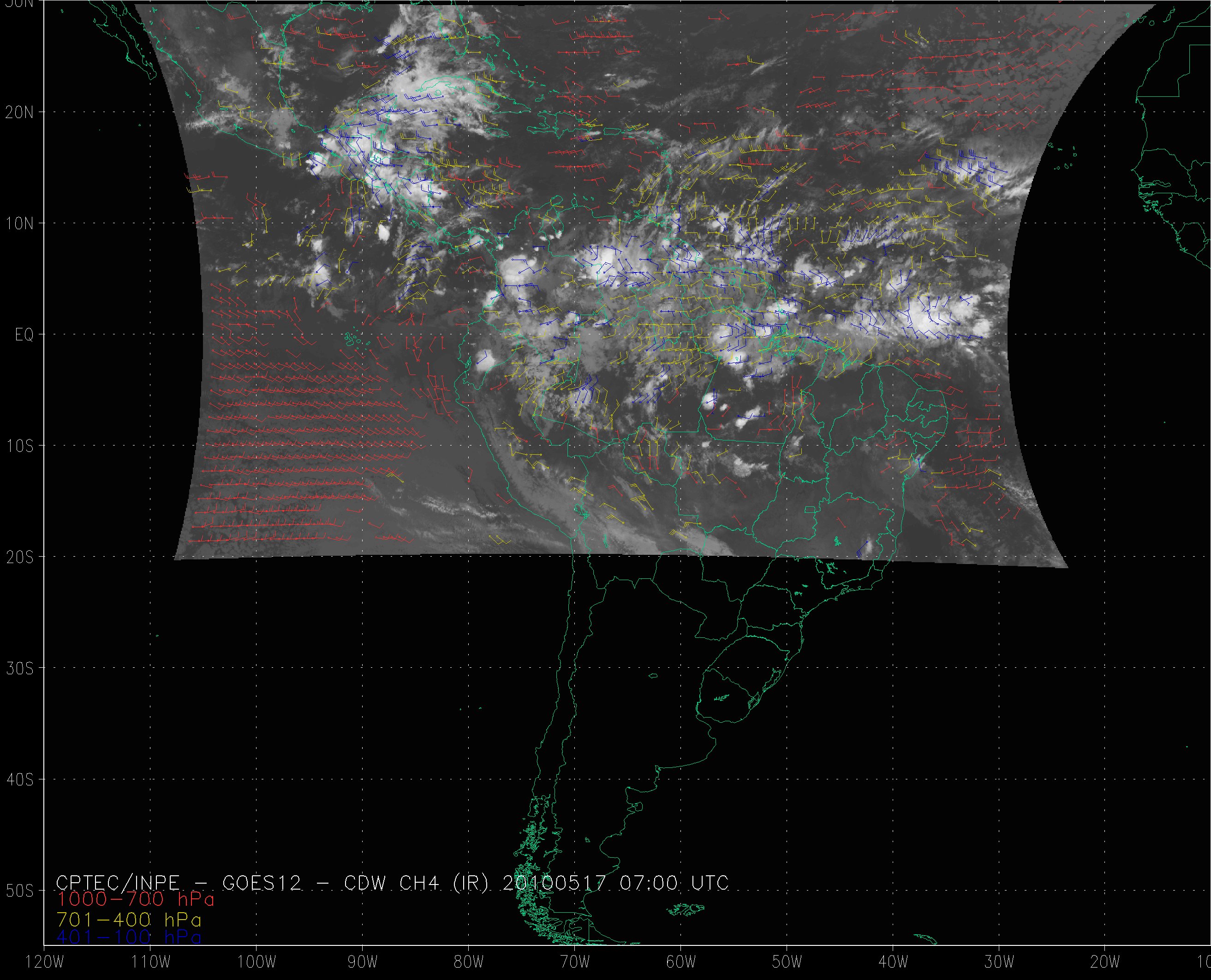1211x980 pixels.
Task: Click the 20S latitude axis label
Action: coord(20,557)
